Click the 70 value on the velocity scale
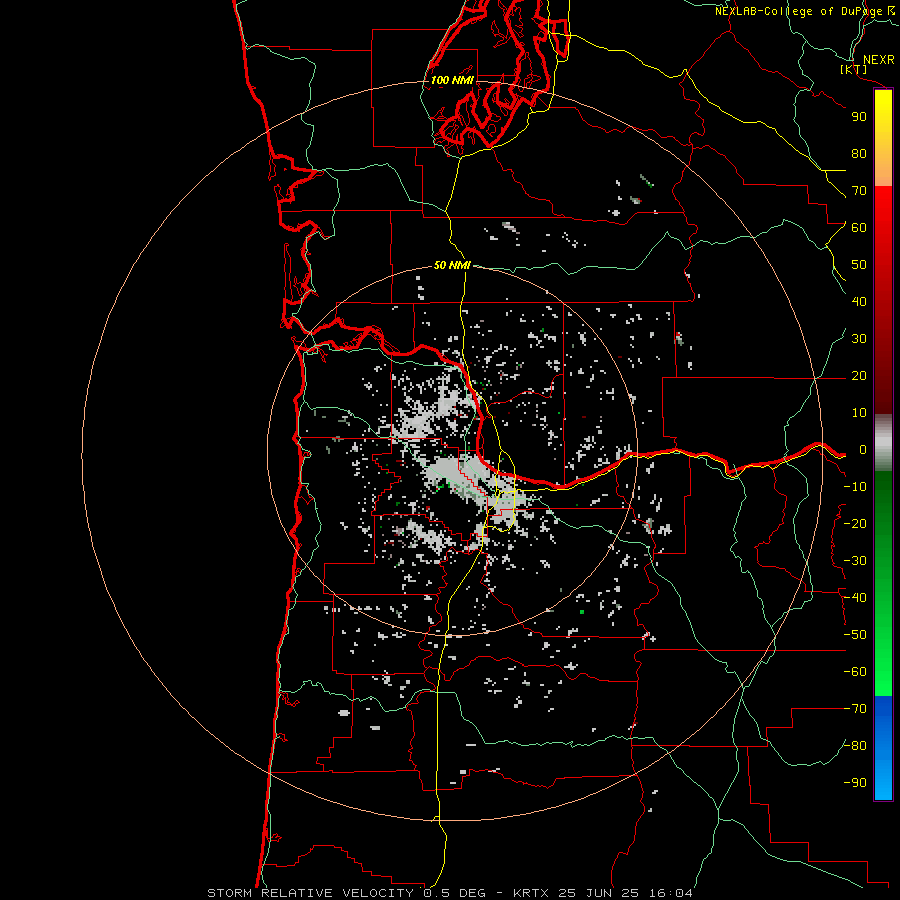Image resolution: width=900 pixels, height=900 pixels. pyautogui.click(x=859, y=191)
